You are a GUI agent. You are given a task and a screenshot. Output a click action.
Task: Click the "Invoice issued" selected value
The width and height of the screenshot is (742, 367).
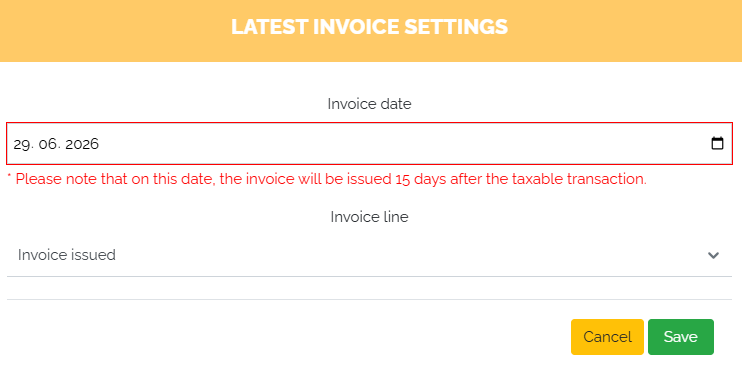(x=67, y=255)
